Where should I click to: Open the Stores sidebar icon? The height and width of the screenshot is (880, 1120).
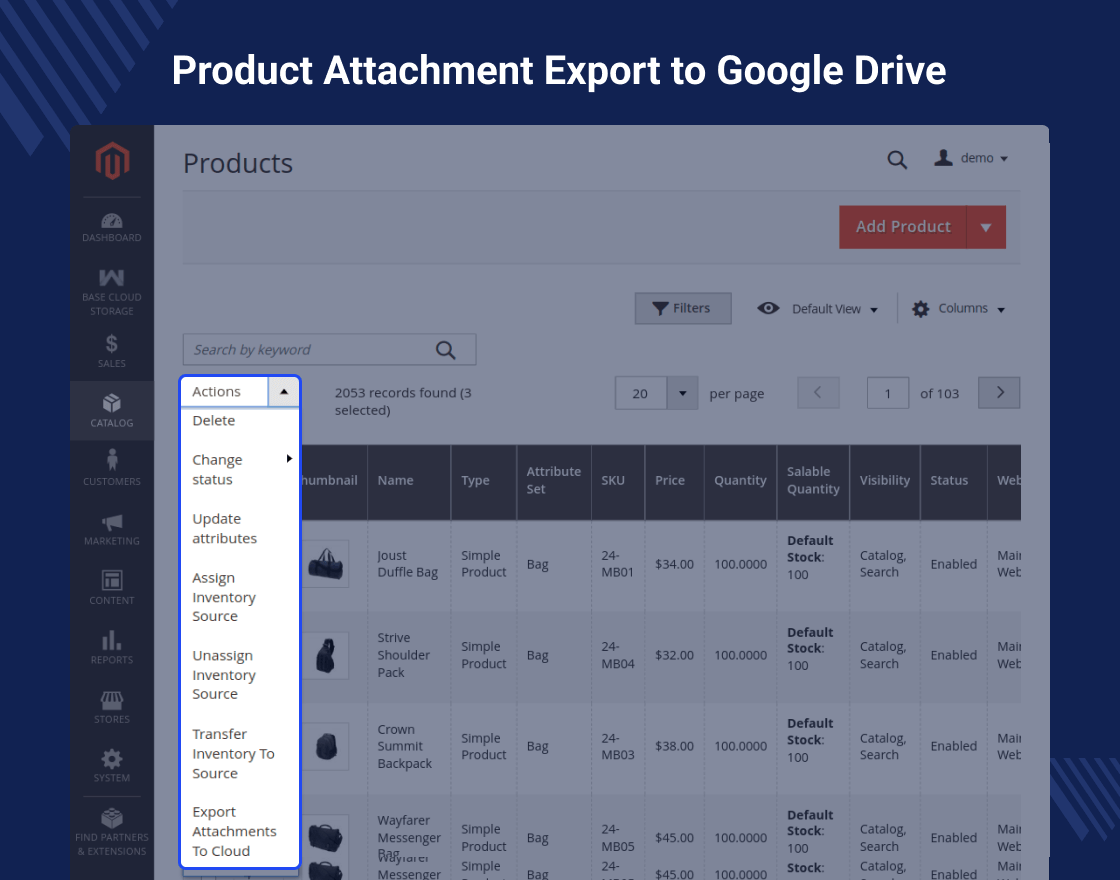pyautogui.click(x=112, y=706)
